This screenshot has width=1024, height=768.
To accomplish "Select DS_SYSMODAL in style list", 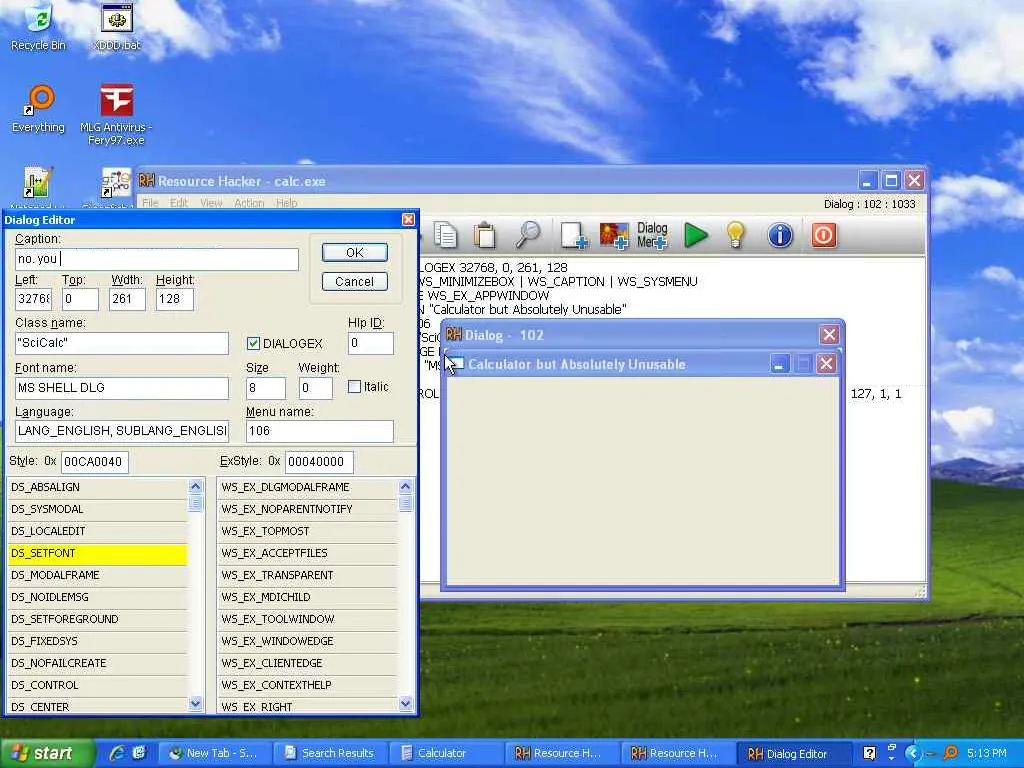I will click(x=97, y=509).
